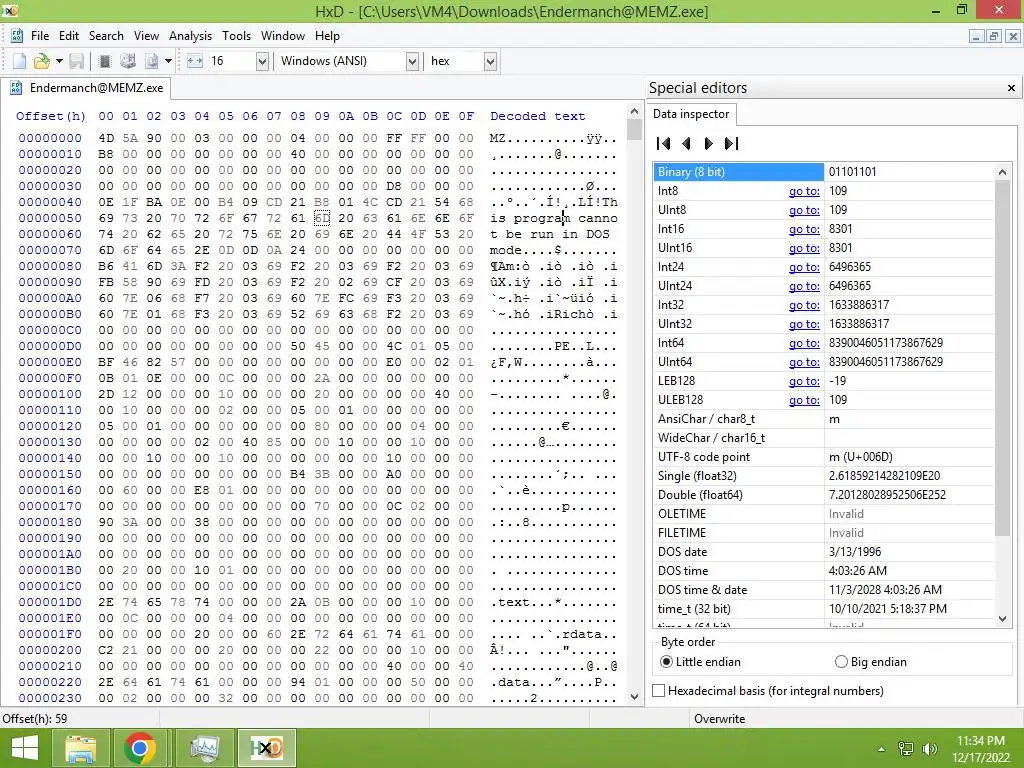Image resolution: width=1024 pixels, height=768 pixels.
Task: Open the Search menu
Action: pyautogui.click(x=106, y=36)
